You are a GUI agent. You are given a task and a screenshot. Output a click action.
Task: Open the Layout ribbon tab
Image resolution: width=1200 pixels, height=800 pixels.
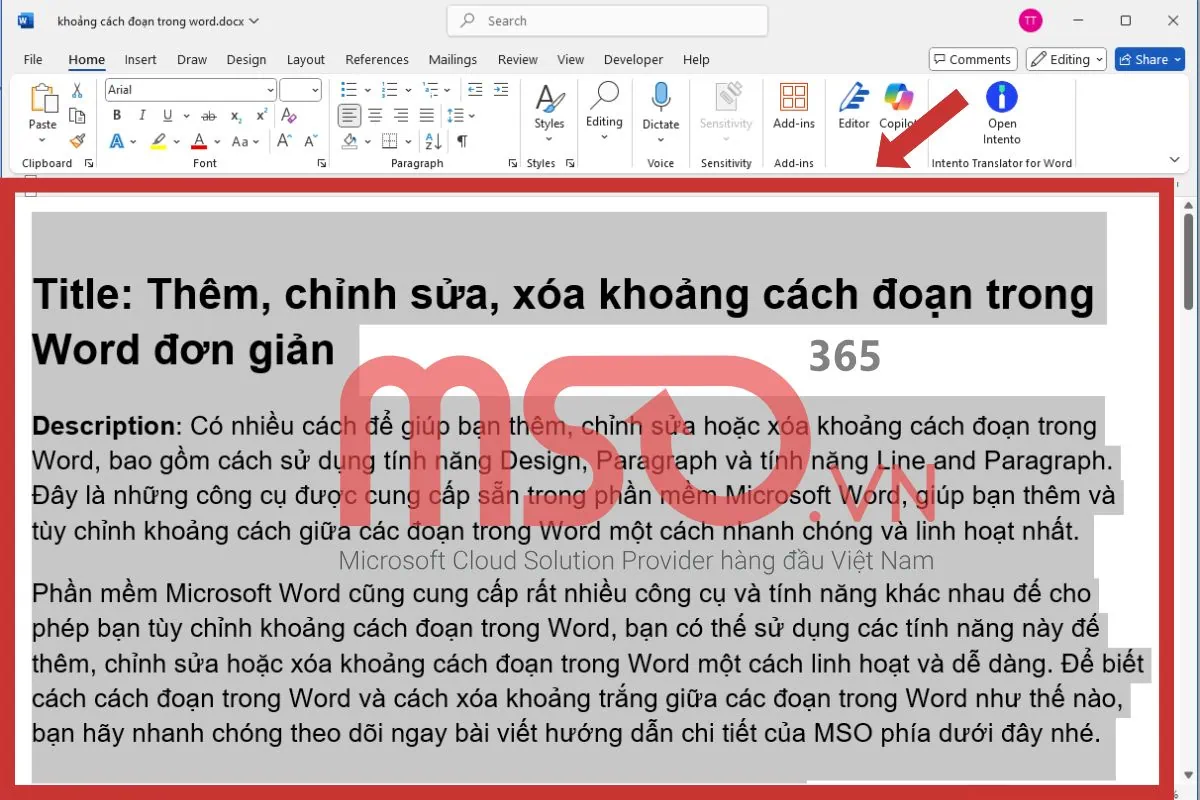(x=305, y=60)
